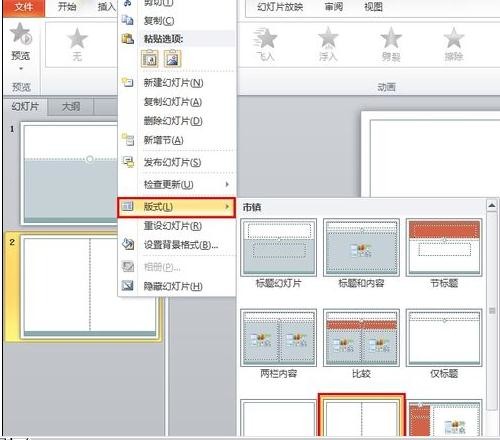Image resolution: width=500 pixels, height=440 pixels.
Task: Open the 版式(L) layout submenu
Action: 177,207
